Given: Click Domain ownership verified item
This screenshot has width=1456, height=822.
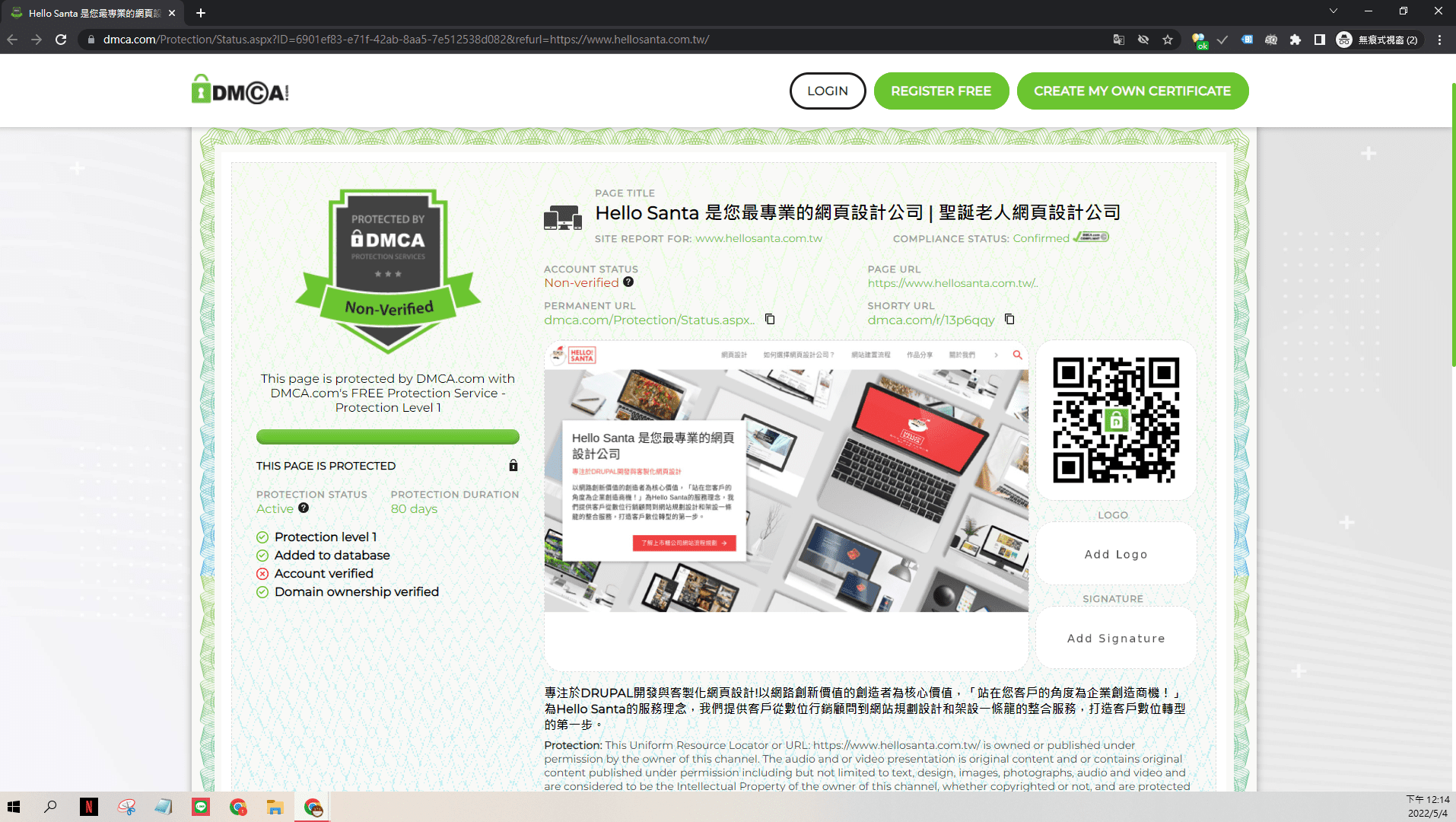Looking at the screenshot, I should click(x=348, y=591).
